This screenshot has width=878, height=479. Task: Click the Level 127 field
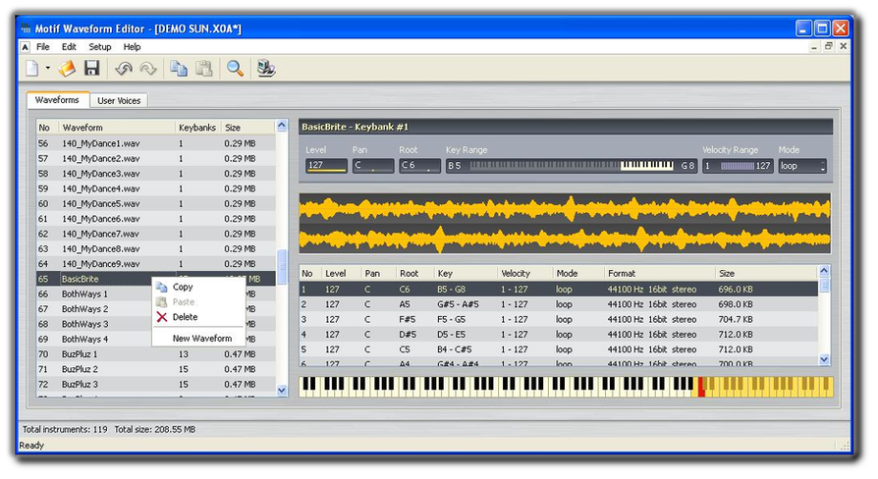326,166
